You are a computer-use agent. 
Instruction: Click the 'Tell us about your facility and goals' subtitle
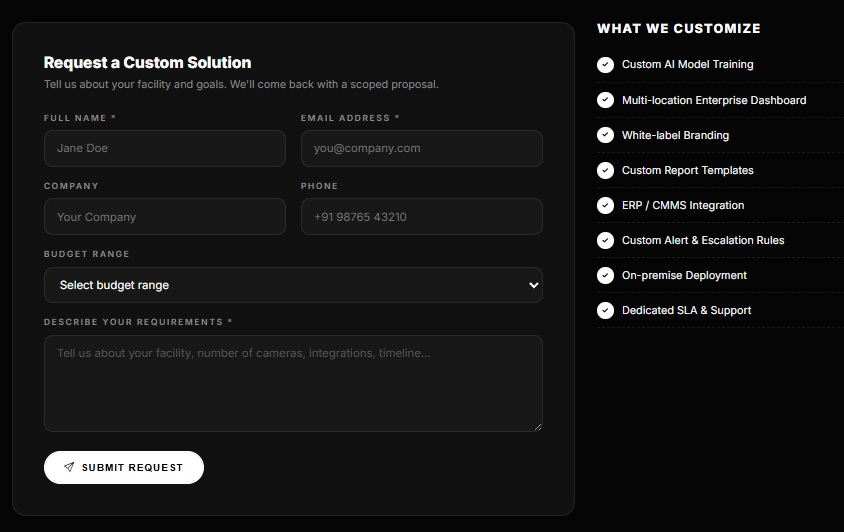(x=241, y=85)
